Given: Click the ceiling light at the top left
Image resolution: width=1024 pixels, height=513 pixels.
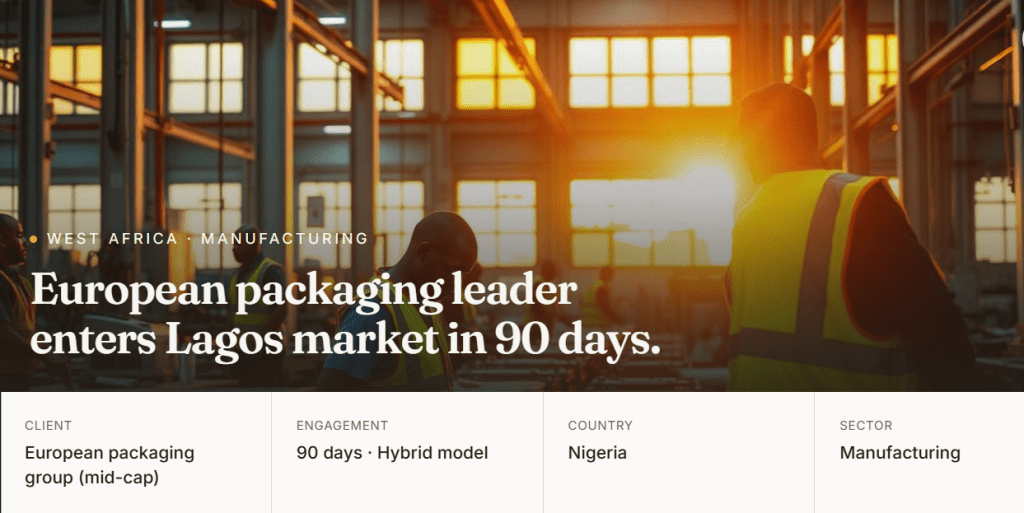Looking at the screenshot, I should tap(175, 23).
